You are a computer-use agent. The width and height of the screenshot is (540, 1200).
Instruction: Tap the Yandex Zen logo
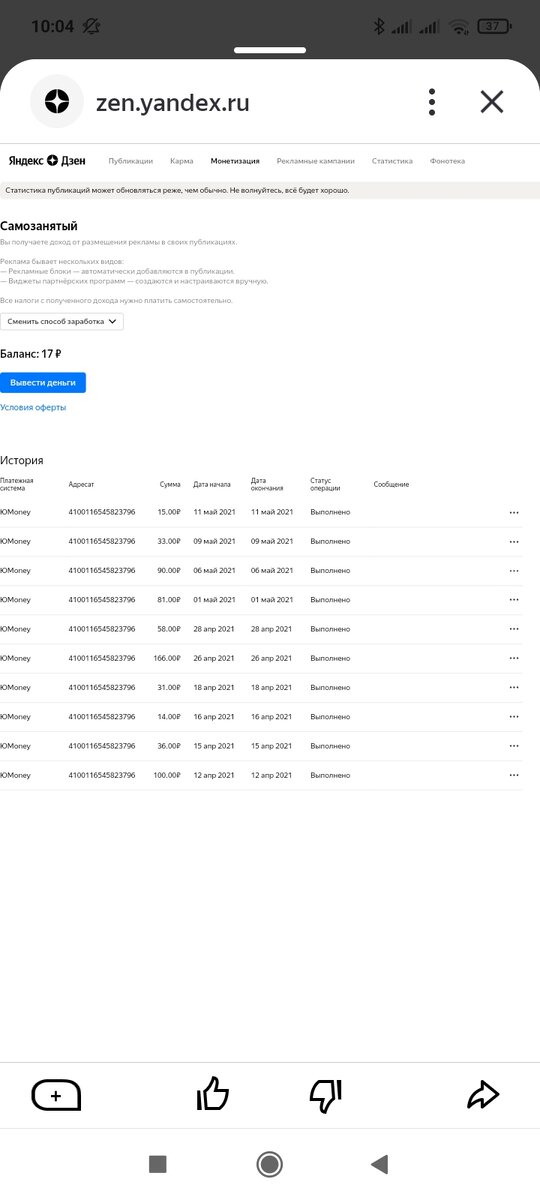click(x=48, y=160)
